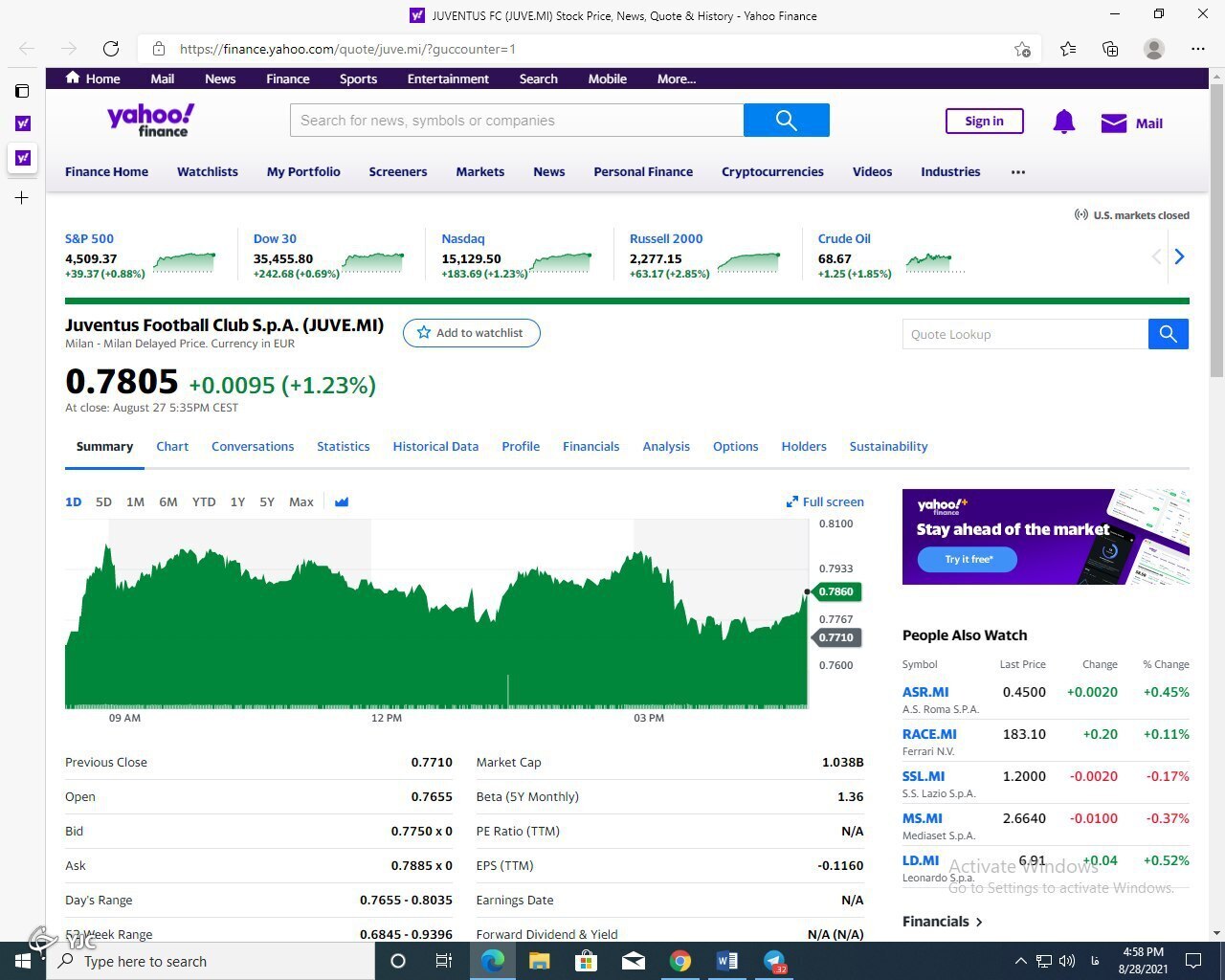Open Google Chrome from the taskbar

pos(680,961)
